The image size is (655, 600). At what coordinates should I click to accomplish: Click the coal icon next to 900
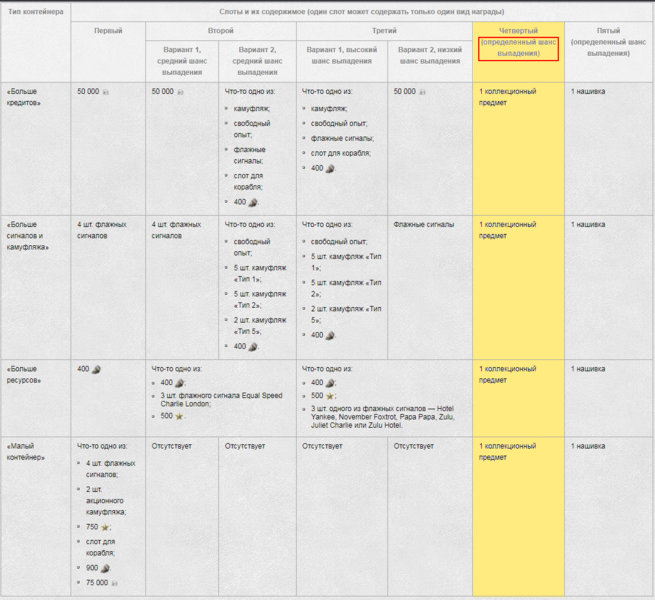[x=105, y=568]
